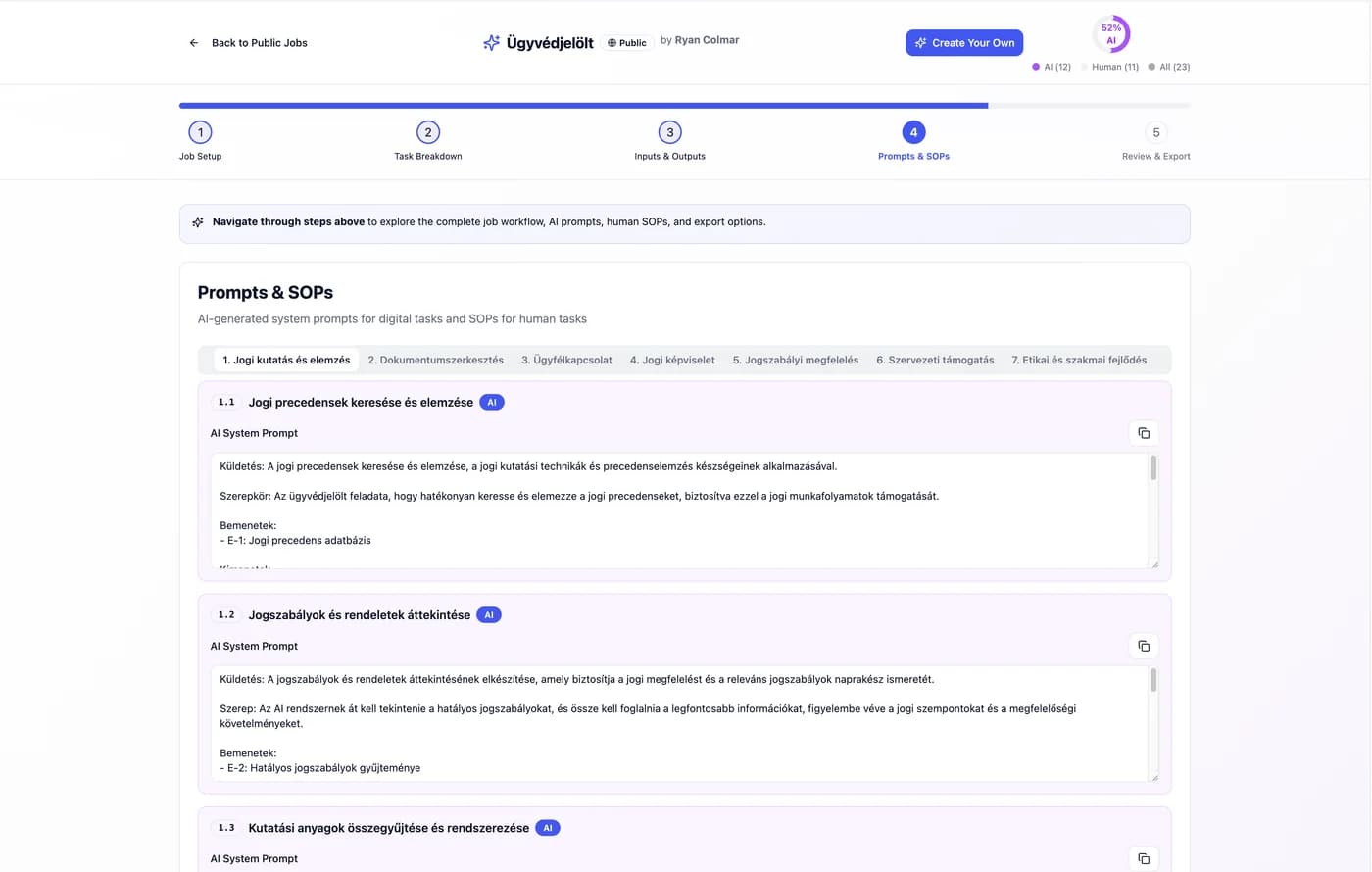This screenshot has width=1372, height=872.
Task: Click the AI badge on task 1.1
Action: (x=492, y=402)
